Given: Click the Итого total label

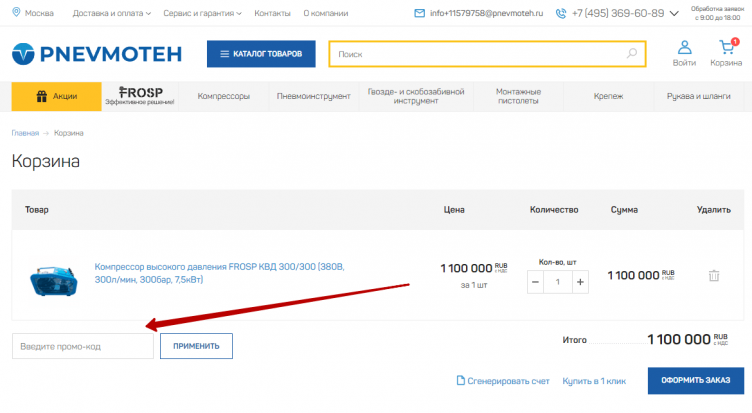Looking at the screenshot, I should point(575,340).
